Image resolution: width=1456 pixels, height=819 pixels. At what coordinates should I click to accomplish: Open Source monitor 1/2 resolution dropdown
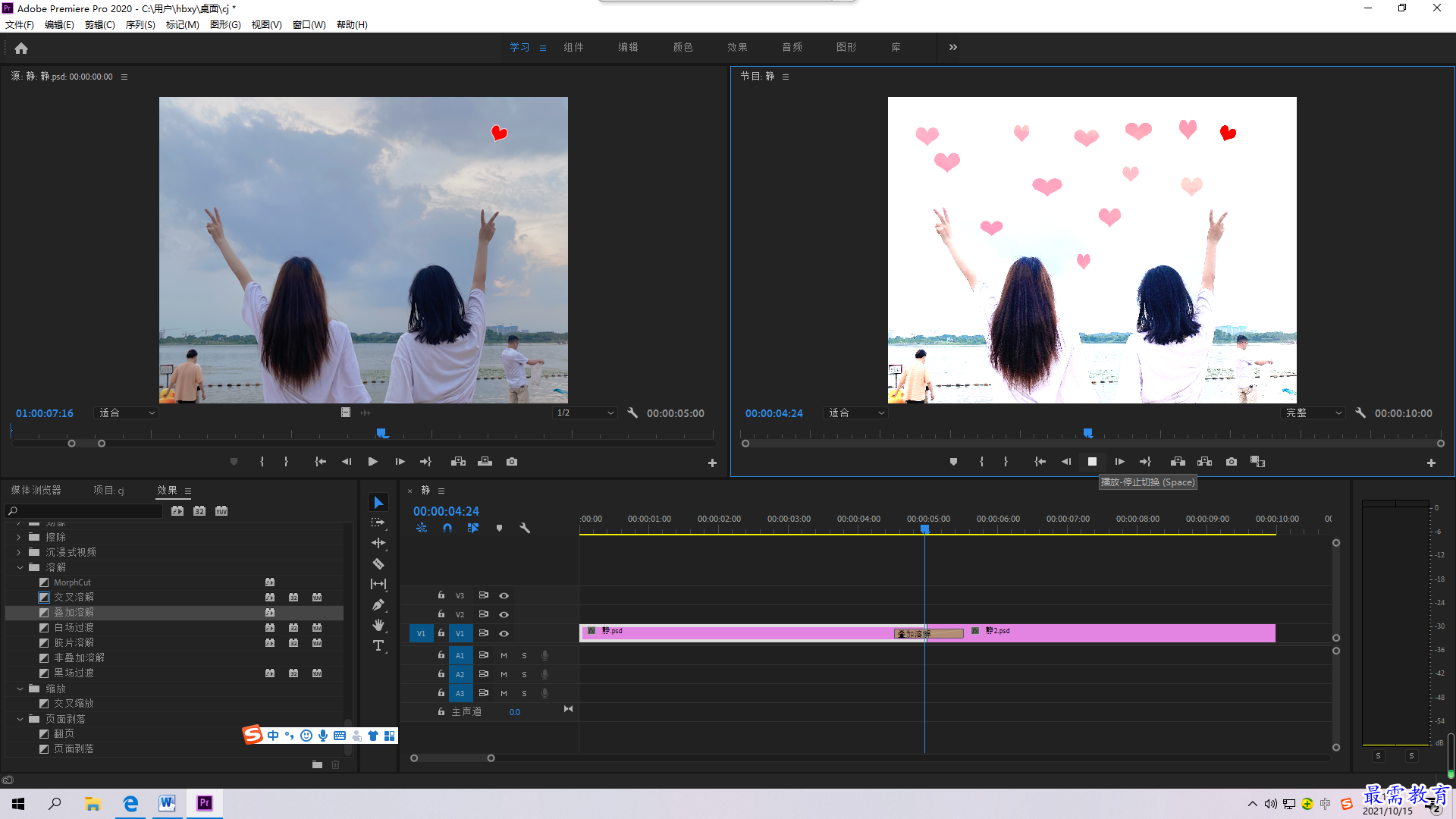pyautogui.click(x=585, y=413)
